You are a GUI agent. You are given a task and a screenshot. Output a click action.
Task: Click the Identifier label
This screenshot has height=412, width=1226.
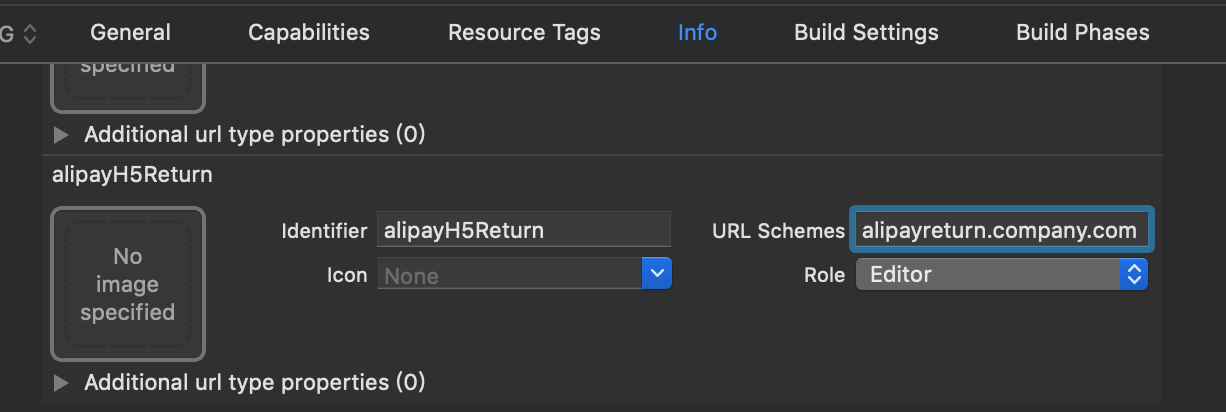[x=324, y=231]
